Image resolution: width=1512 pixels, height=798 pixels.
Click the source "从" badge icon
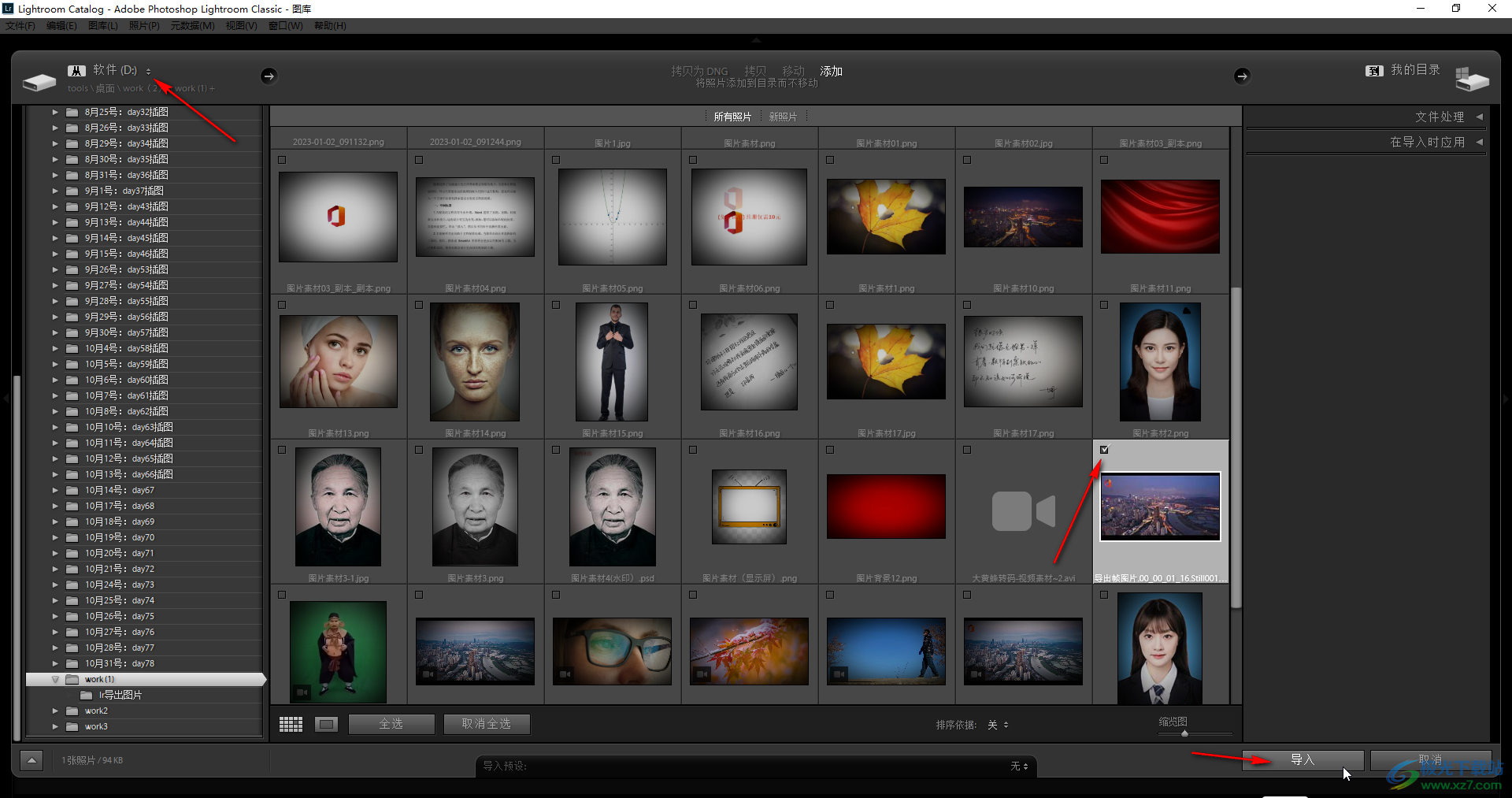pyautogui.click(x=76, y=71)
